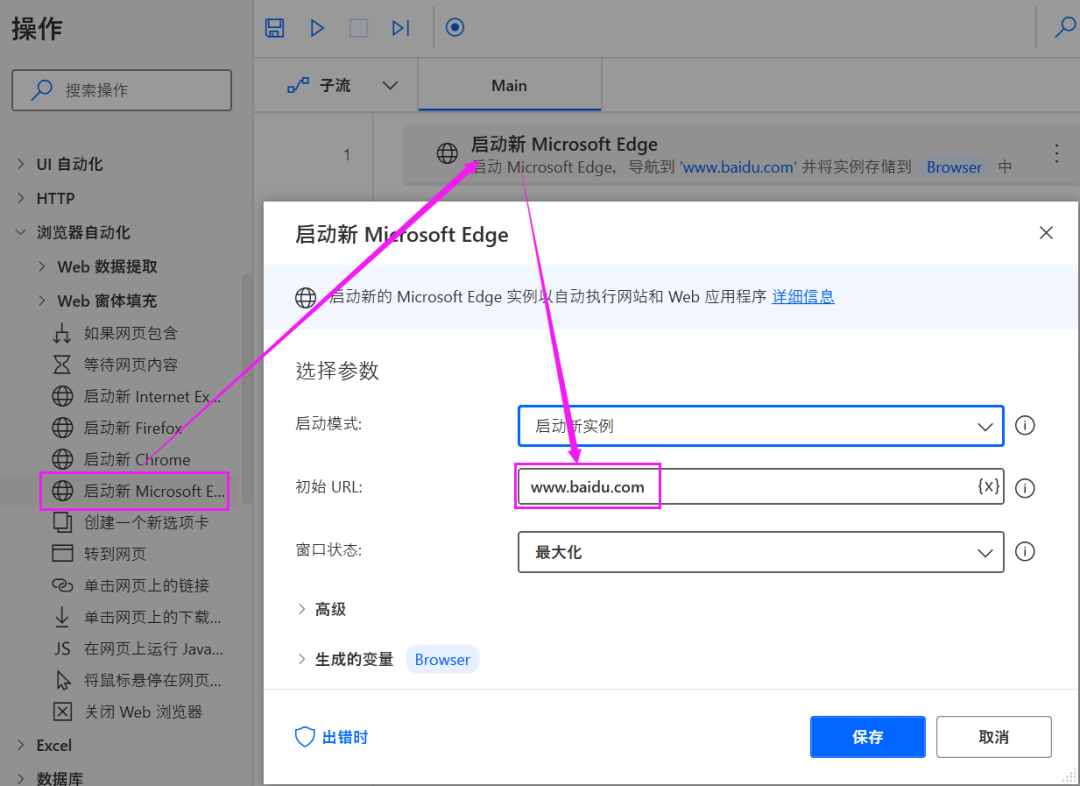
Task: Switch to the Main tab
Action: (x=509, y=85)
